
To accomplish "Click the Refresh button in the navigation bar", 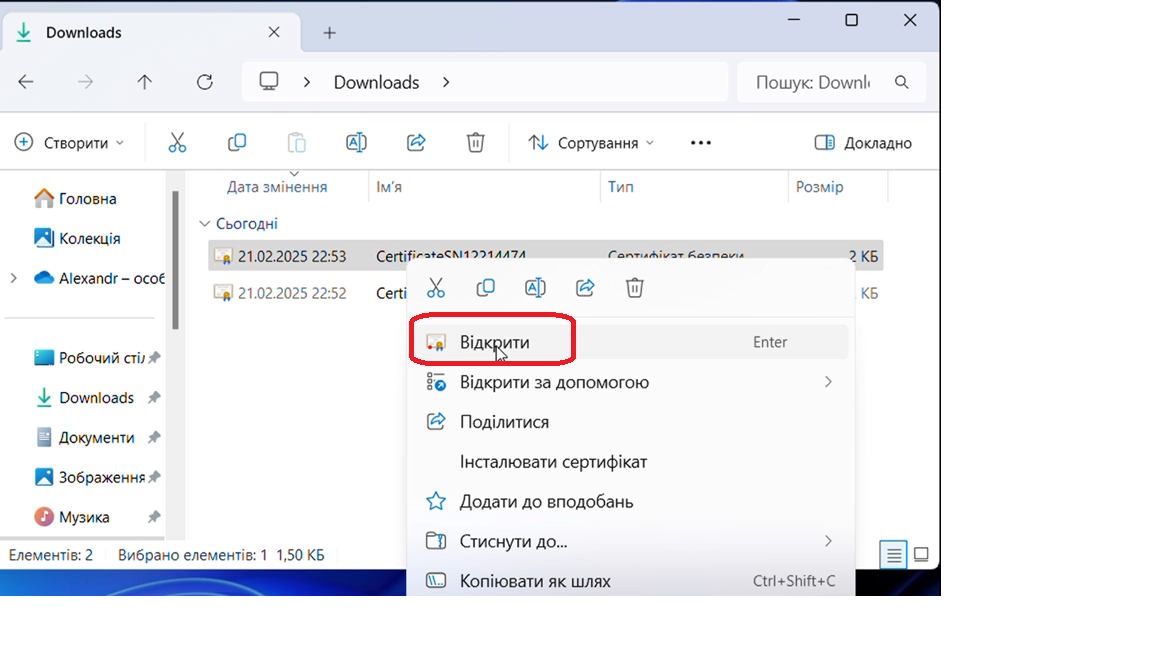I will [205, 82].
